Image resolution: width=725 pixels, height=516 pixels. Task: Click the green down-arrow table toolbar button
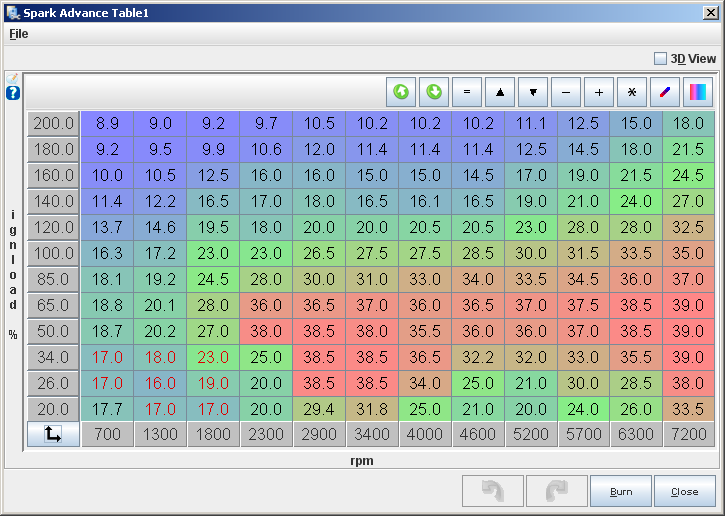434,92
